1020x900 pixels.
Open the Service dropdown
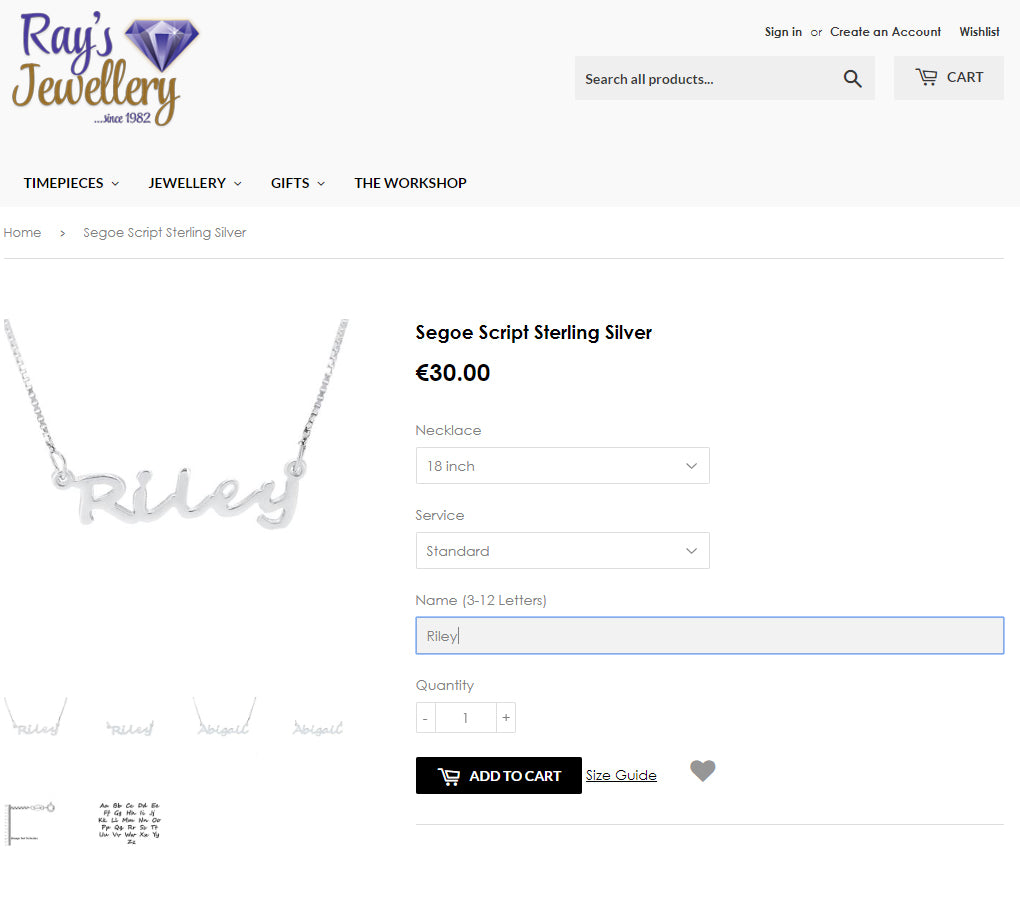point(563,551)
